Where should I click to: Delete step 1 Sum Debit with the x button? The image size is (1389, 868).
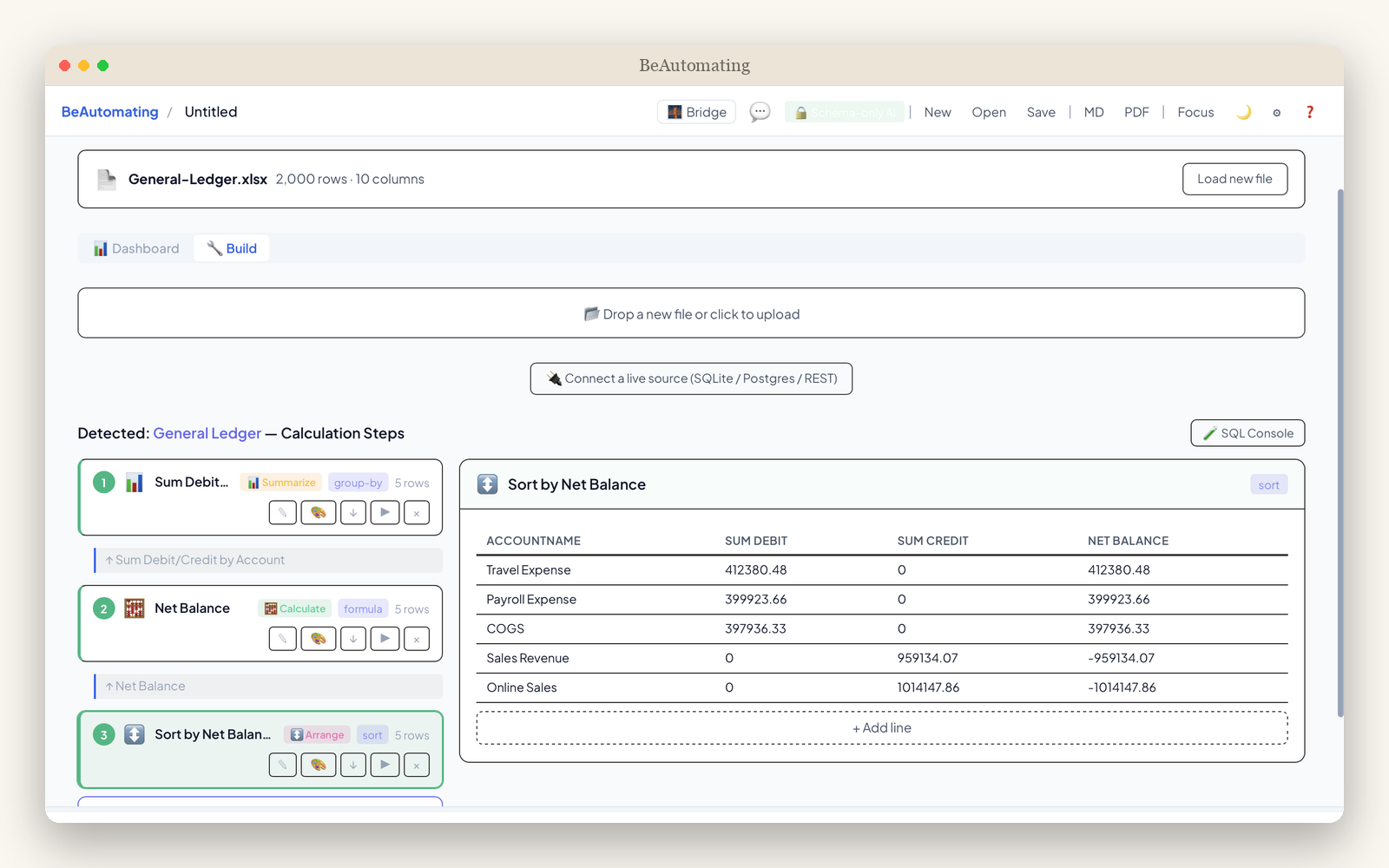click(417, 512)
